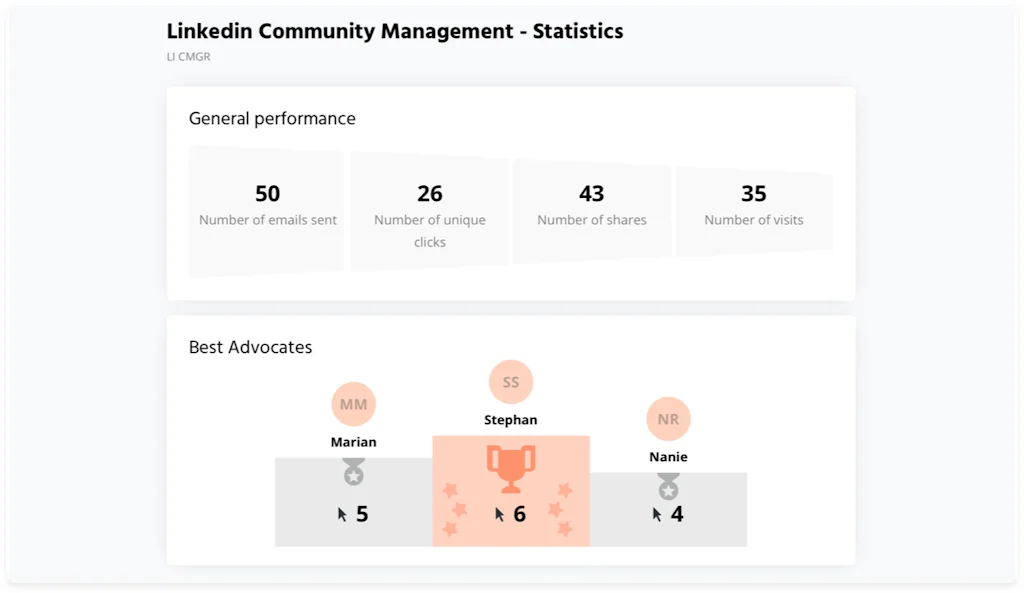Click the Linkedin Community Management page title

click(395, 31)
